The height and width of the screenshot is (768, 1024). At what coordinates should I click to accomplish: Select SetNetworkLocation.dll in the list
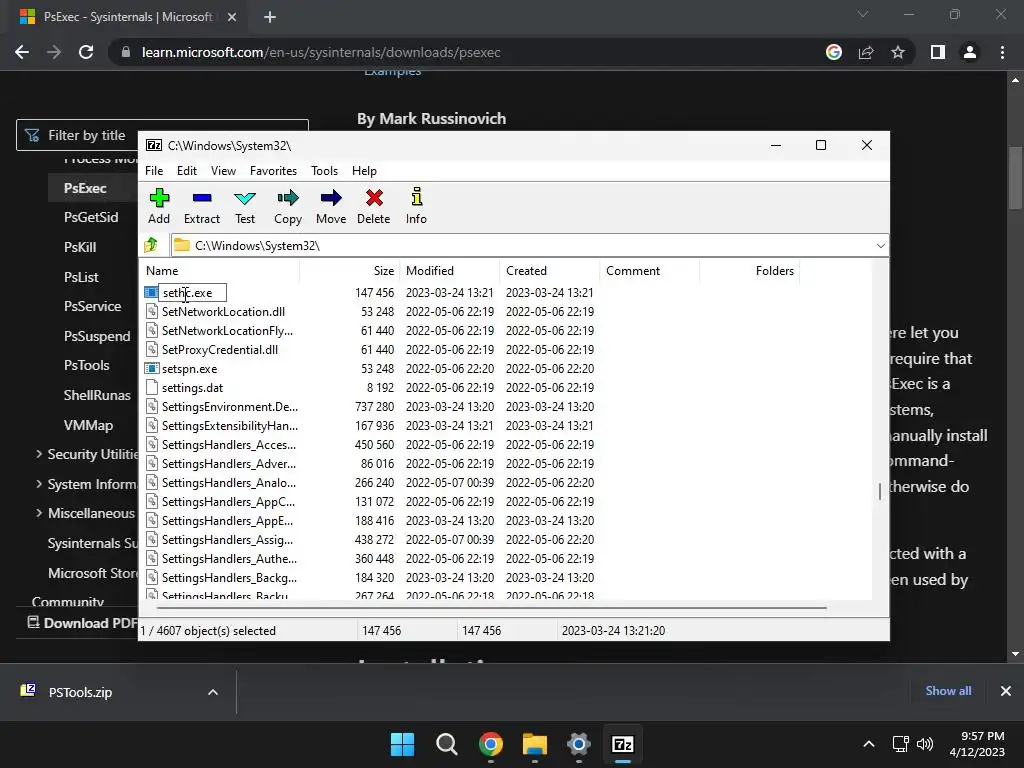[x=223, y=312]
